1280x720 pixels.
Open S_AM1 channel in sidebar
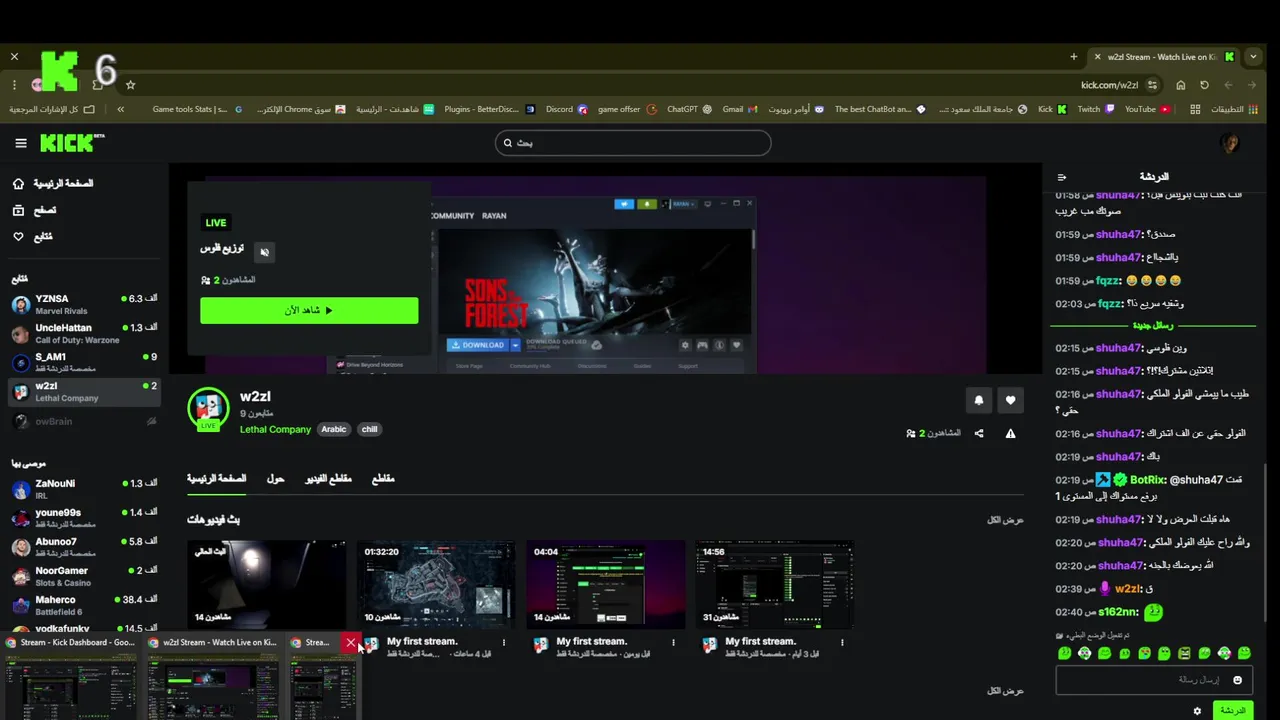click(84, 362)
